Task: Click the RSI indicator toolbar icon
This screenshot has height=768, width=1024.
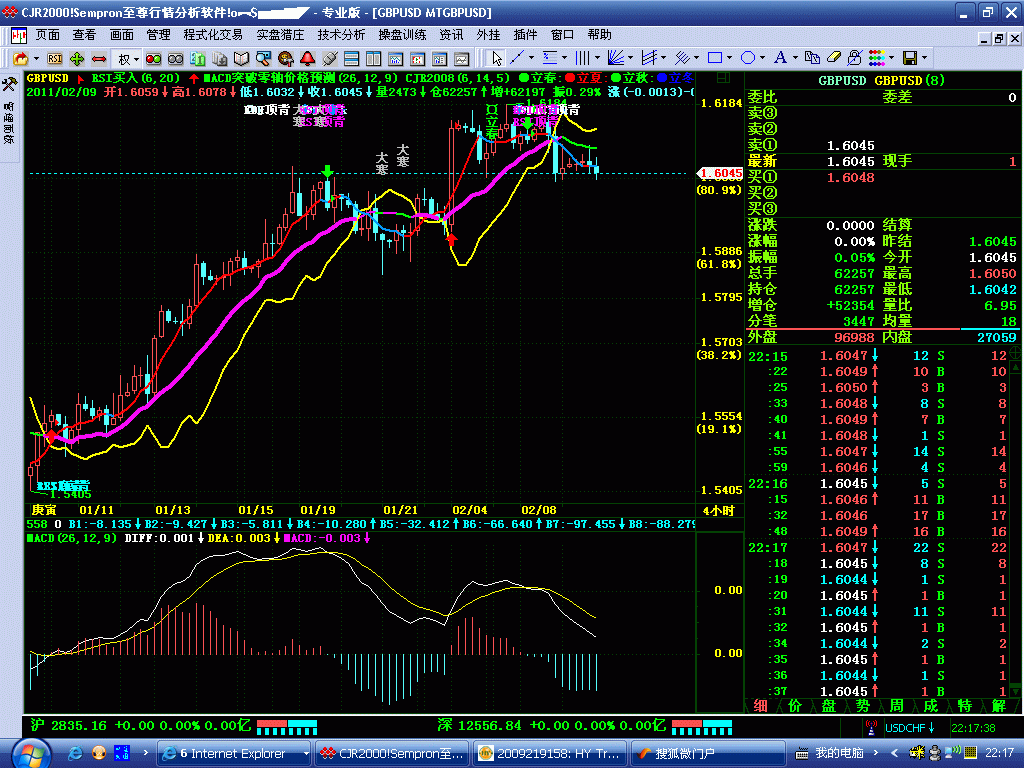Action: click(55, 58)
